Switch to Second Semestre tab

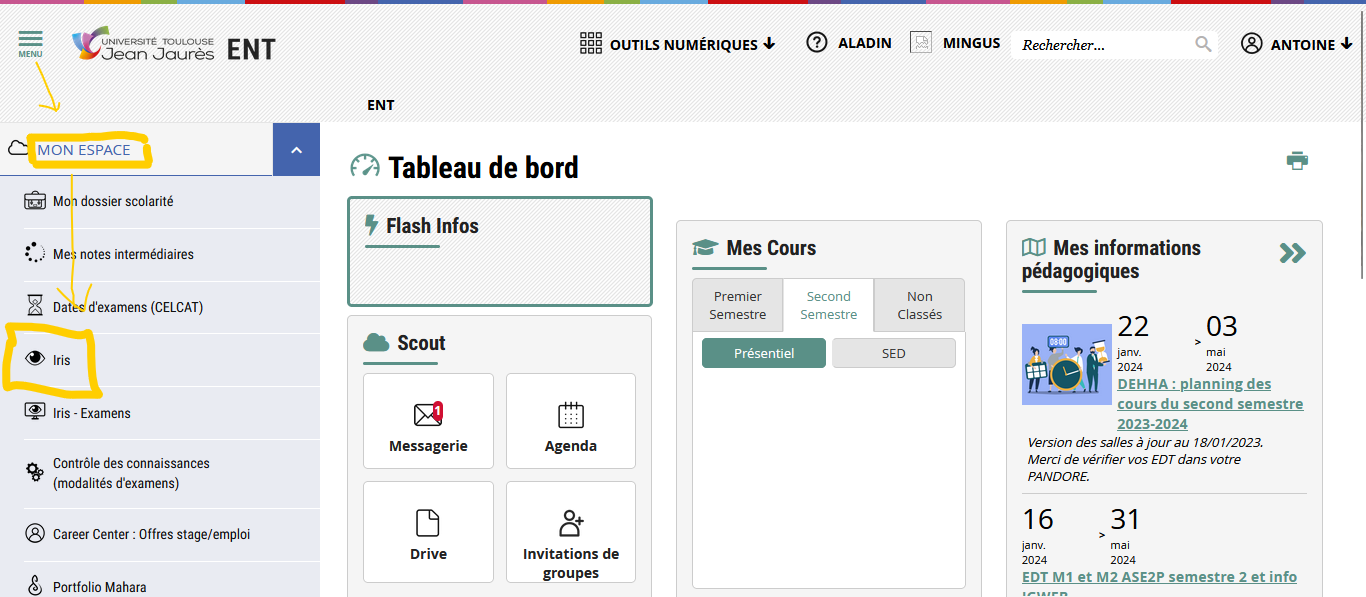(x=829, y=305)
